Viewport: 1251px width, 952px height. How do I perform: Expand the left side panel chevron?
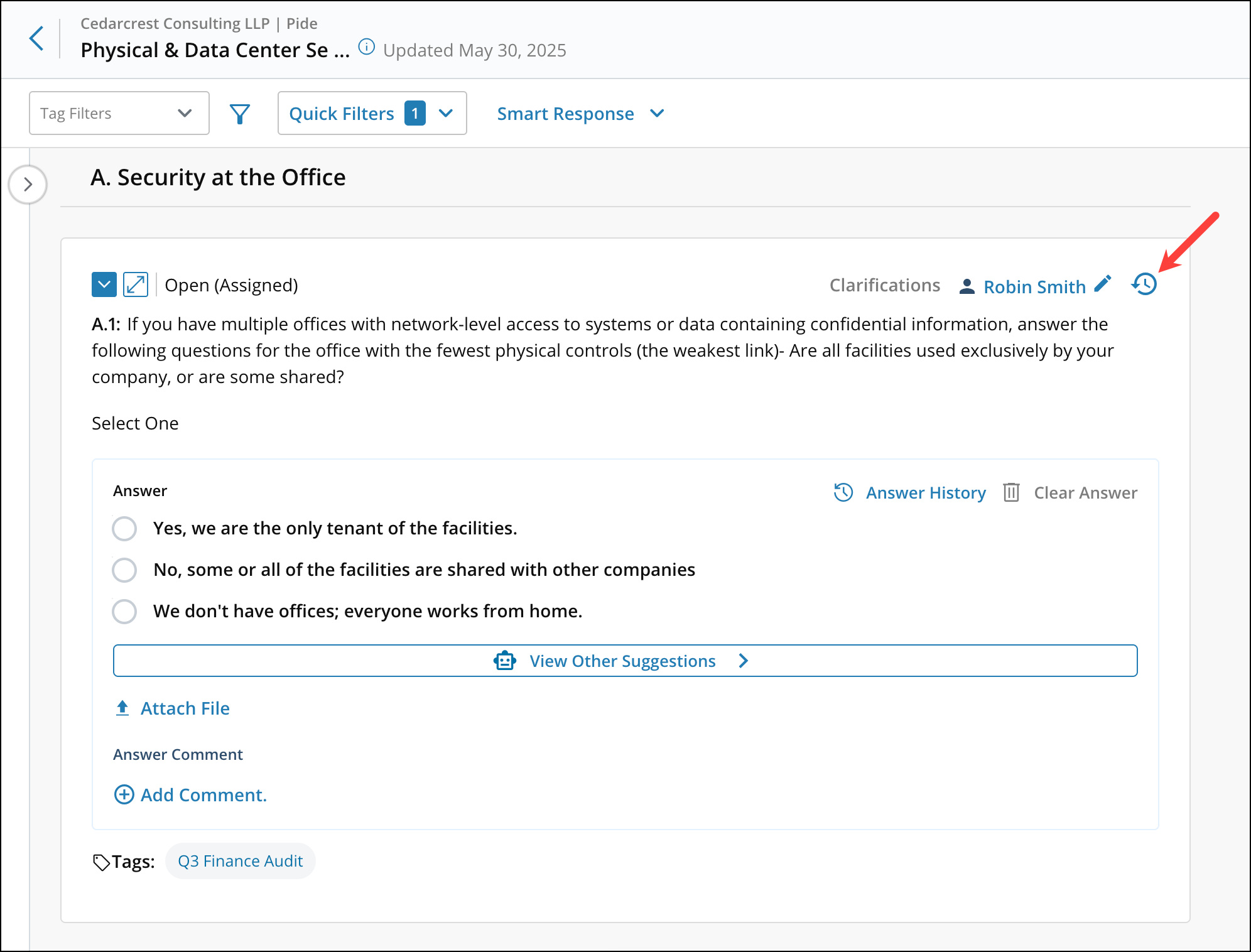[28, 185]
